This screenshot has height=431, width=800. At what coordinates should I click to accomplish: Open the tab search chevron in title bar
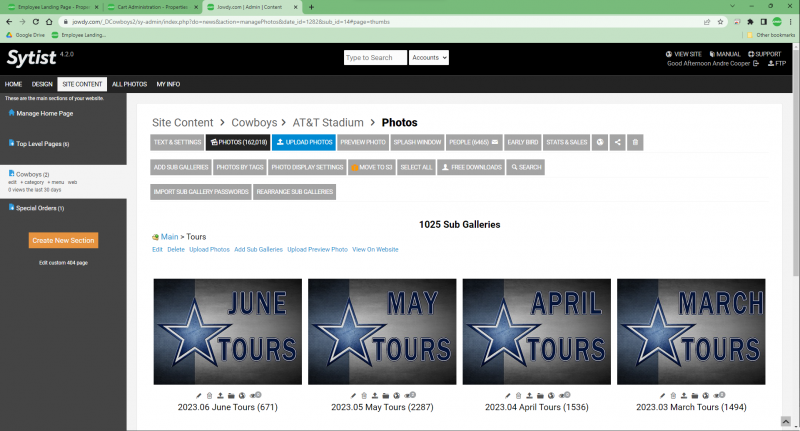point(732,6)
